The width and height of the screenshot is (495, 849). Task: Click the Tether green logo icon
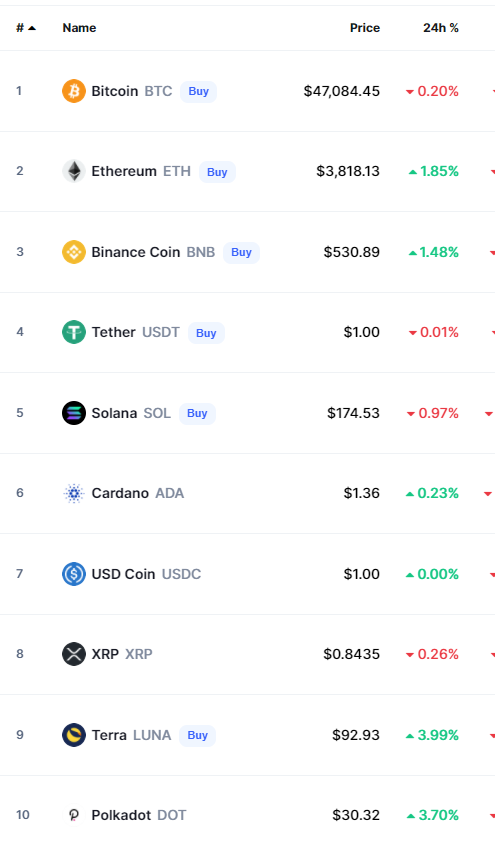(74, 332)
